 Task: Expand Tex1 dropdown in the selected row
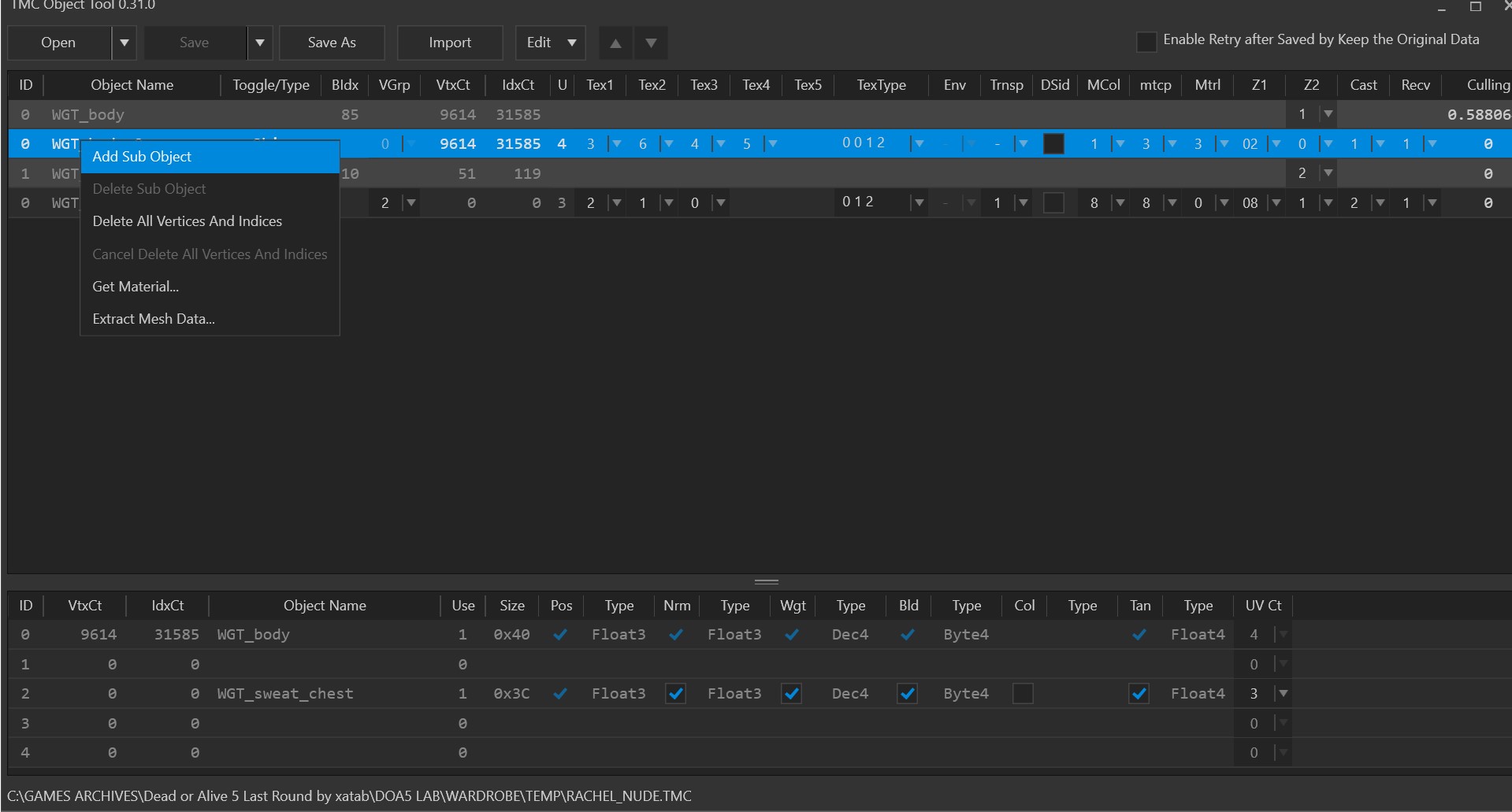616,144
